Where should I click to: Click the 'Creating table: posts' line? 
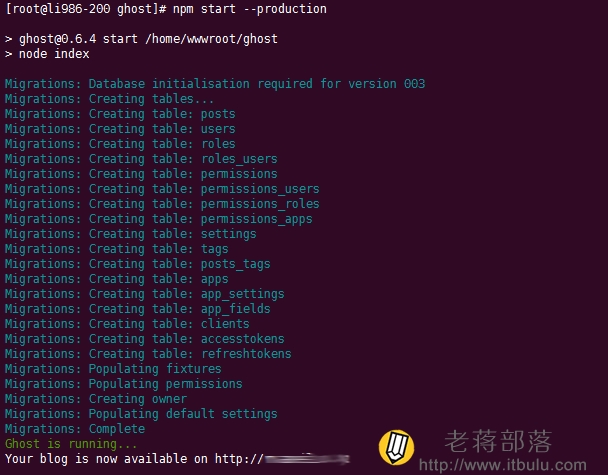click(x=120, y=114)
